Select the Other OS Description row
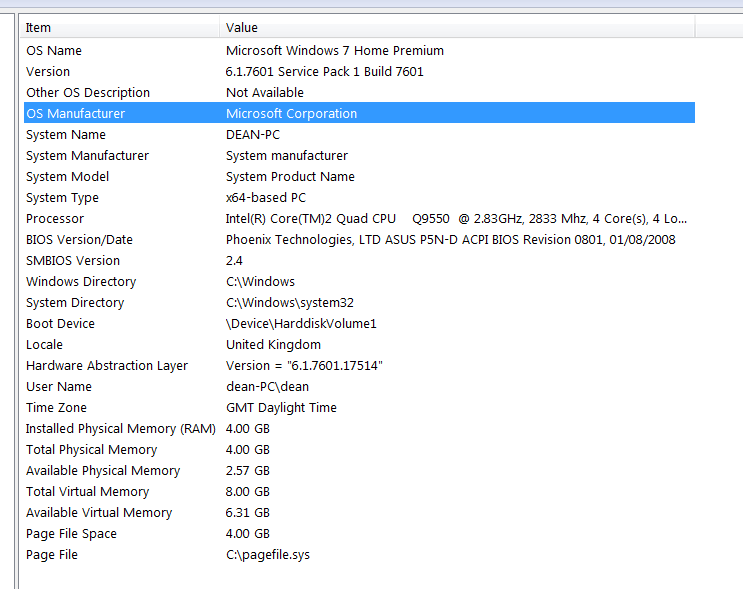 88,93
